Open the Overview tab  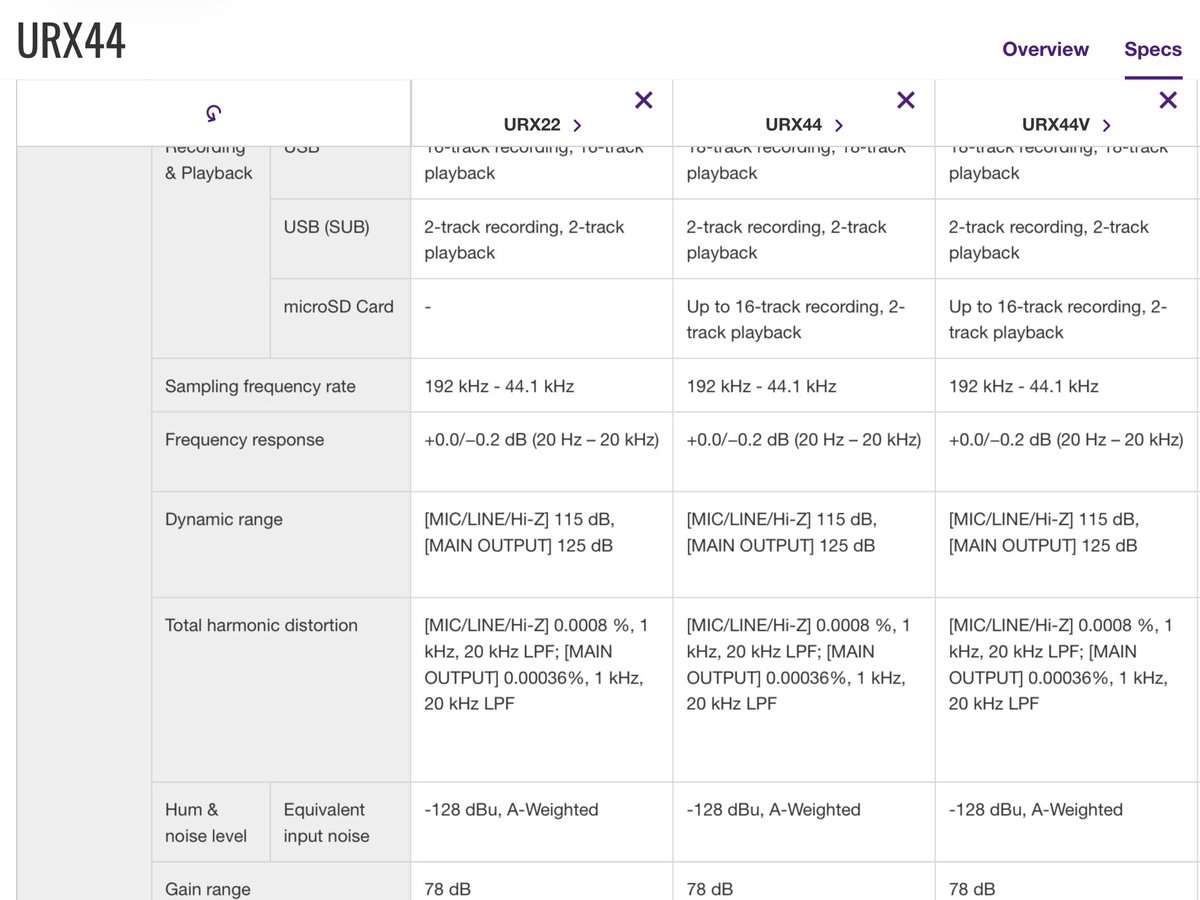[1045, 49]
